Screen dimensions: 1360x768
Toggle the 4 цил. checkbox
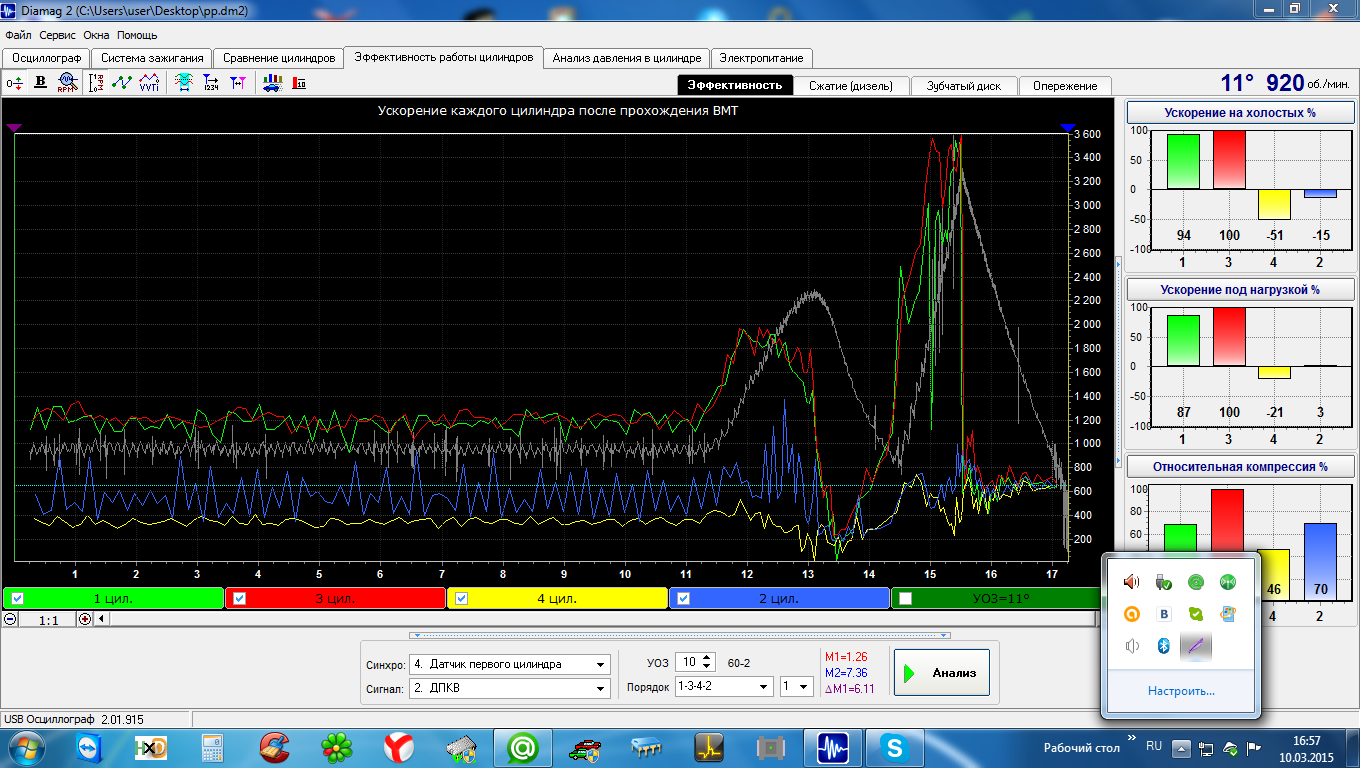[461, 598]
